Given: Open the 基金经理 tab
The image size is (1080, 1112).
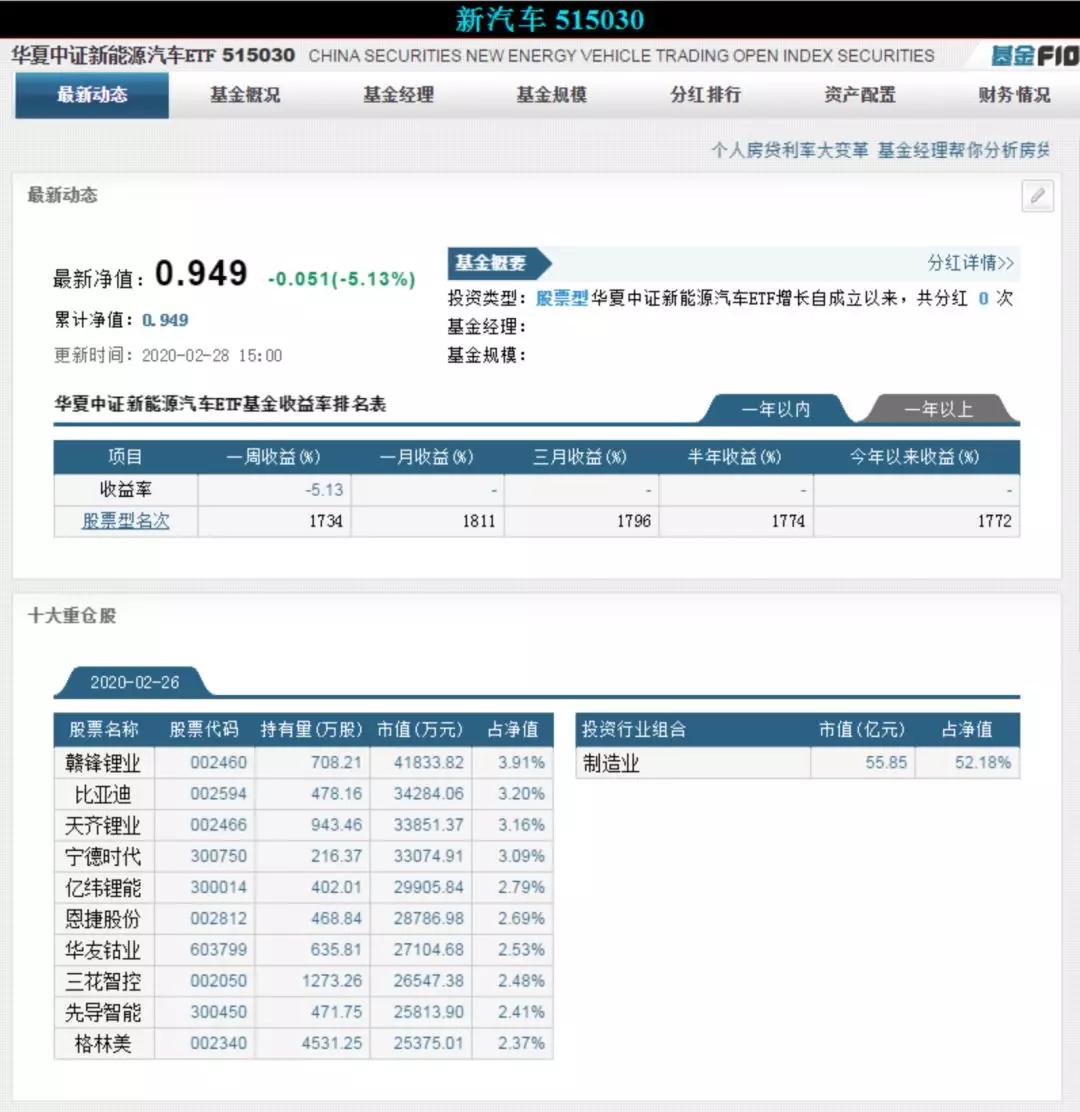Looking at the screenshot, I should pos(396,94).
